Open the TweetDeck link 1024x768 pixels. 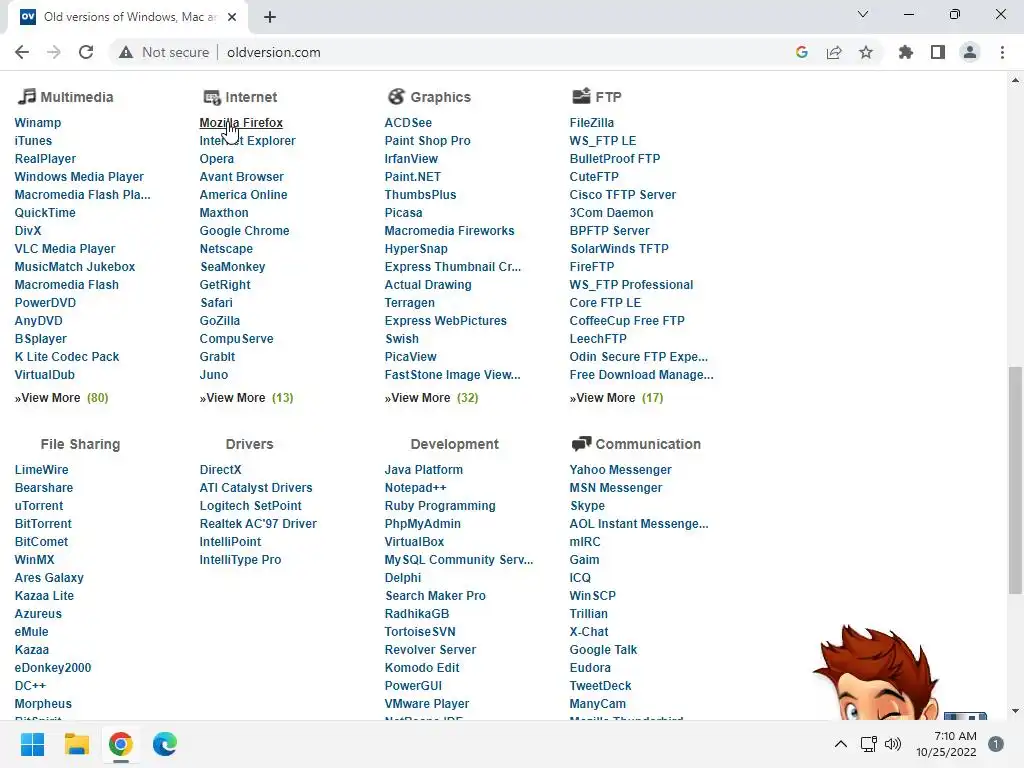click(x=600, y=686)
